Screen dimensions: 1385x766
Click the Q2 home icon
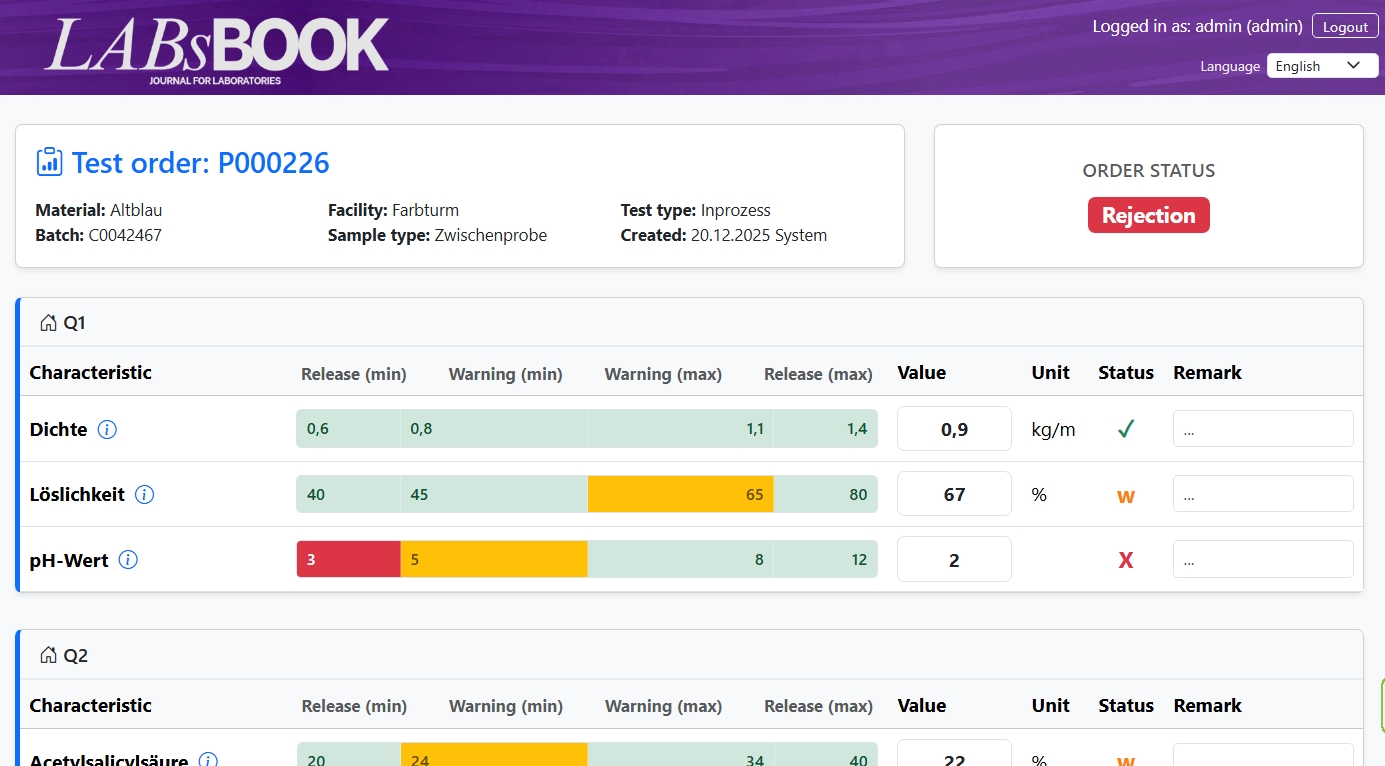point(48,655)
